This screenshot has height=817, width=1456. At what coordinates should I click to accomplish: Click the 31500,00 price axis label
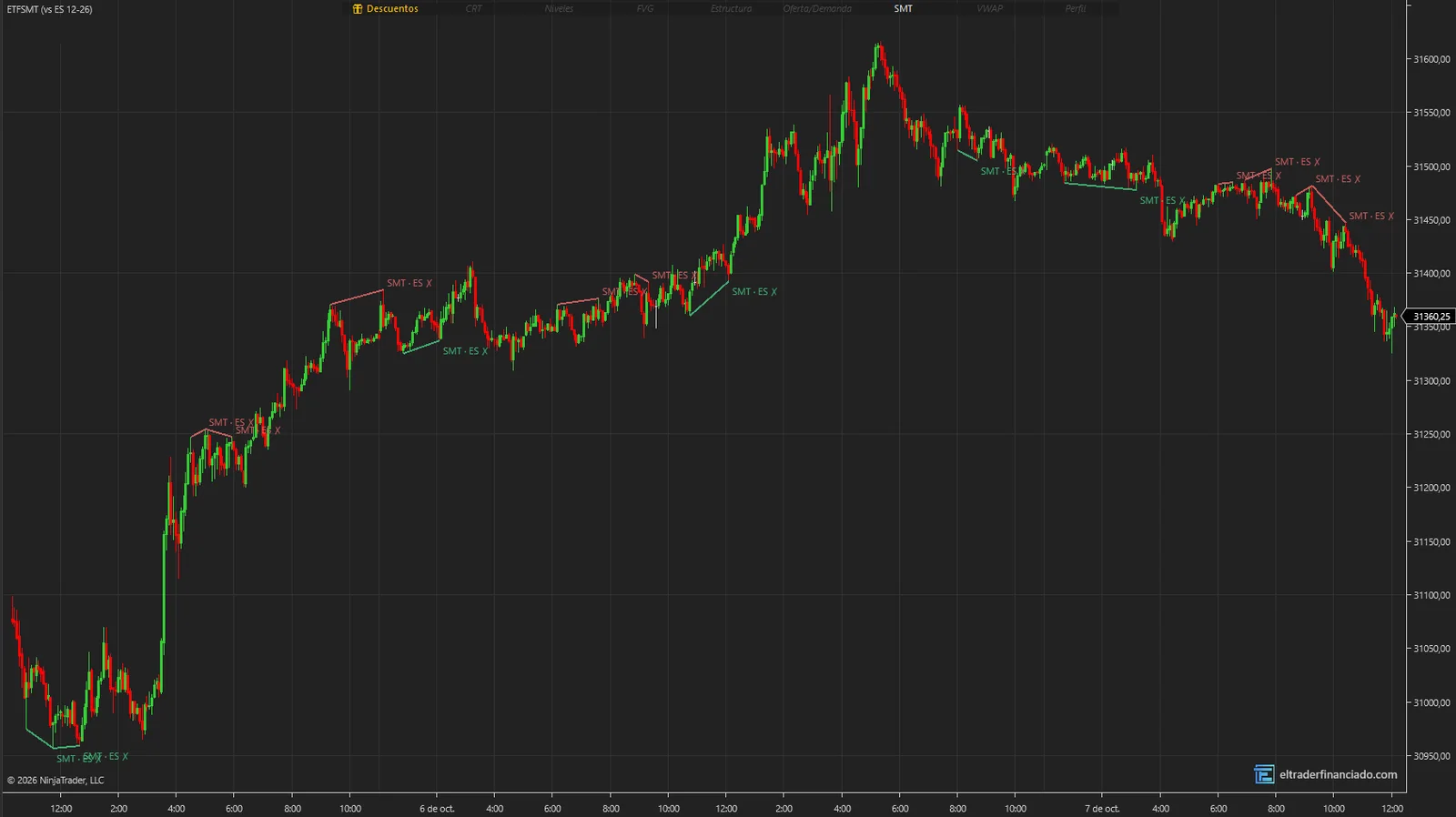(x=1431, y=166)
